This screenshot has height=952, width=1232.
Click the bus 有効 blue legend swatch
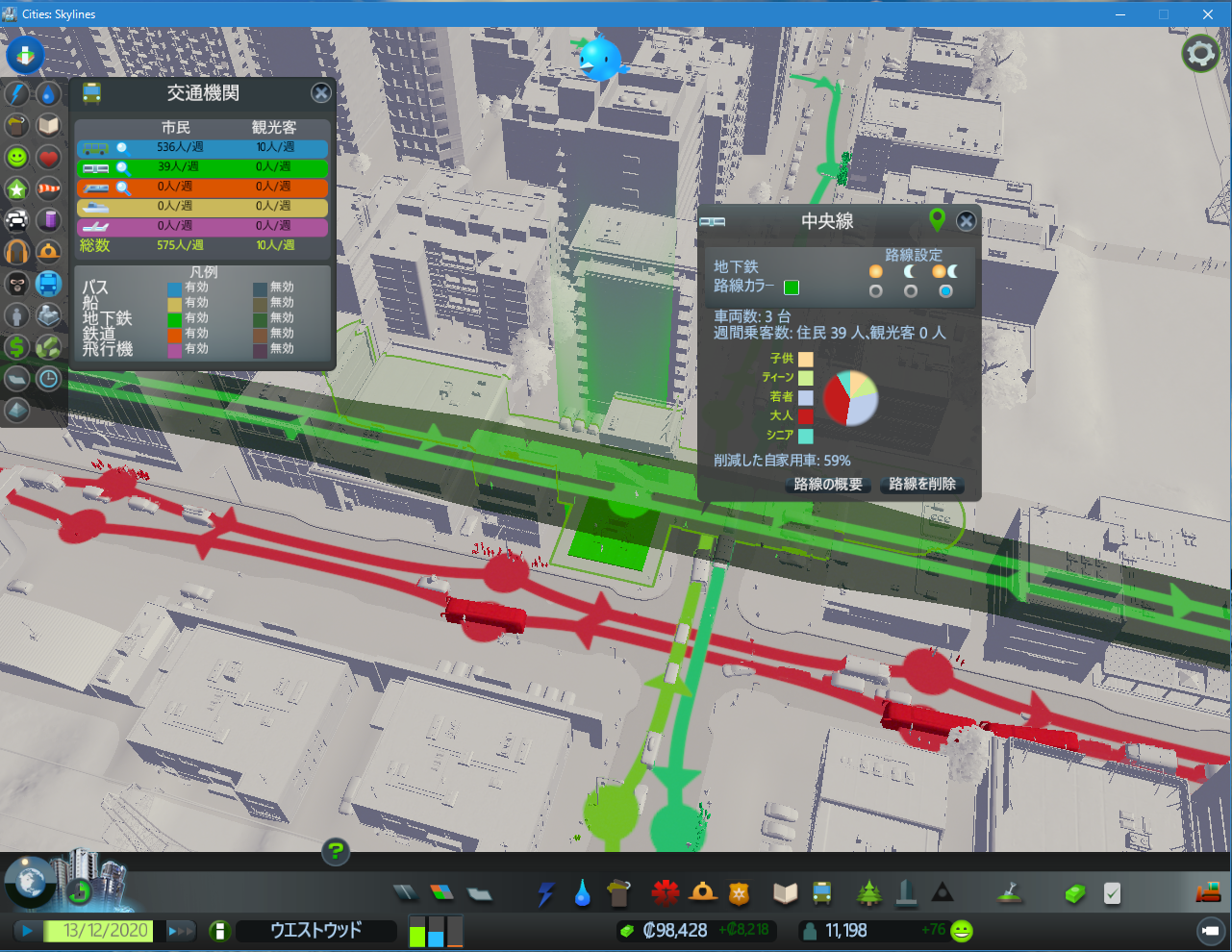pyautogui.click(x=174, y=288)
